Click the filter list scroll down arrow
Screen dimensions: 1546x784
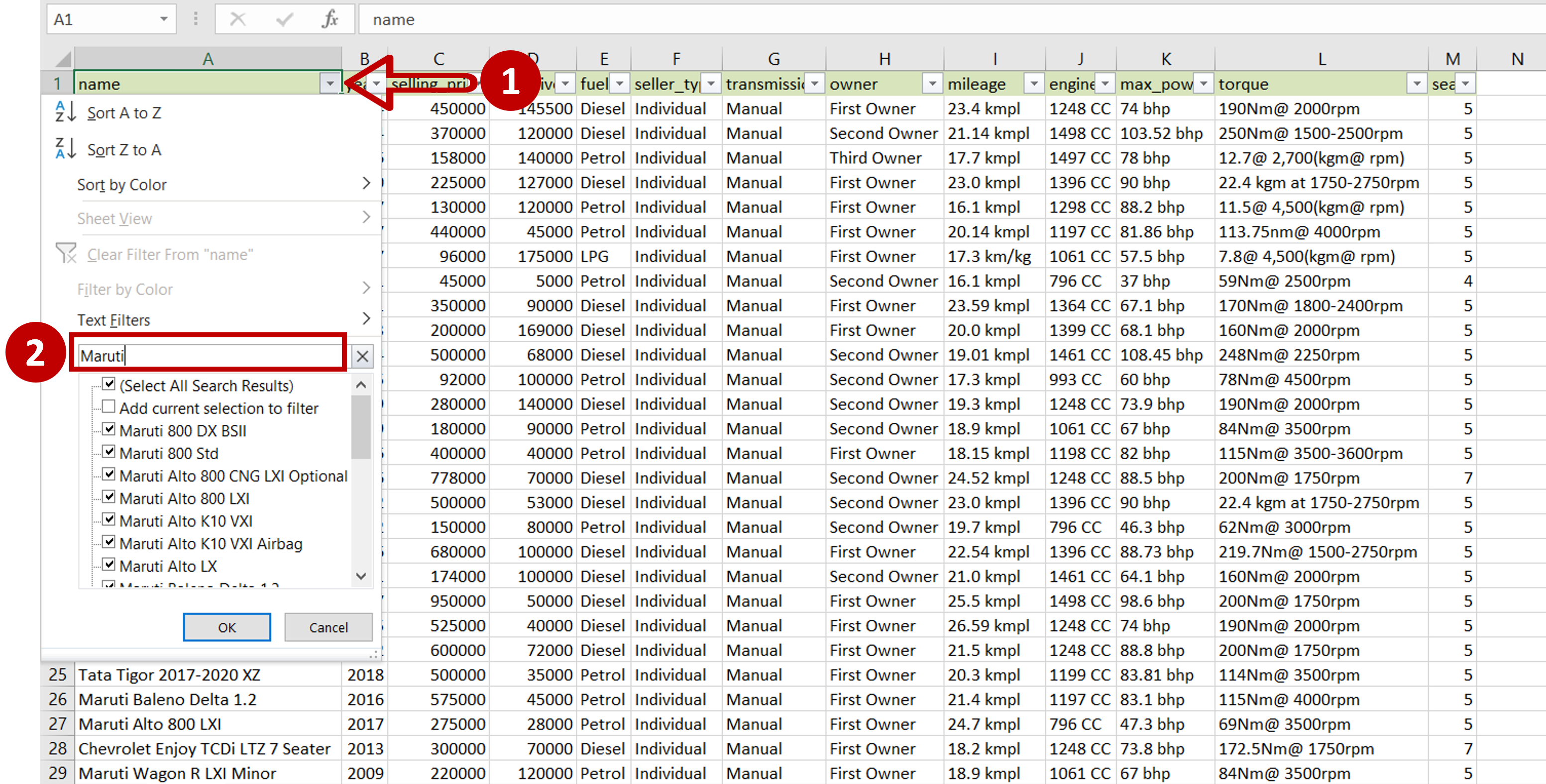[361, 577]
